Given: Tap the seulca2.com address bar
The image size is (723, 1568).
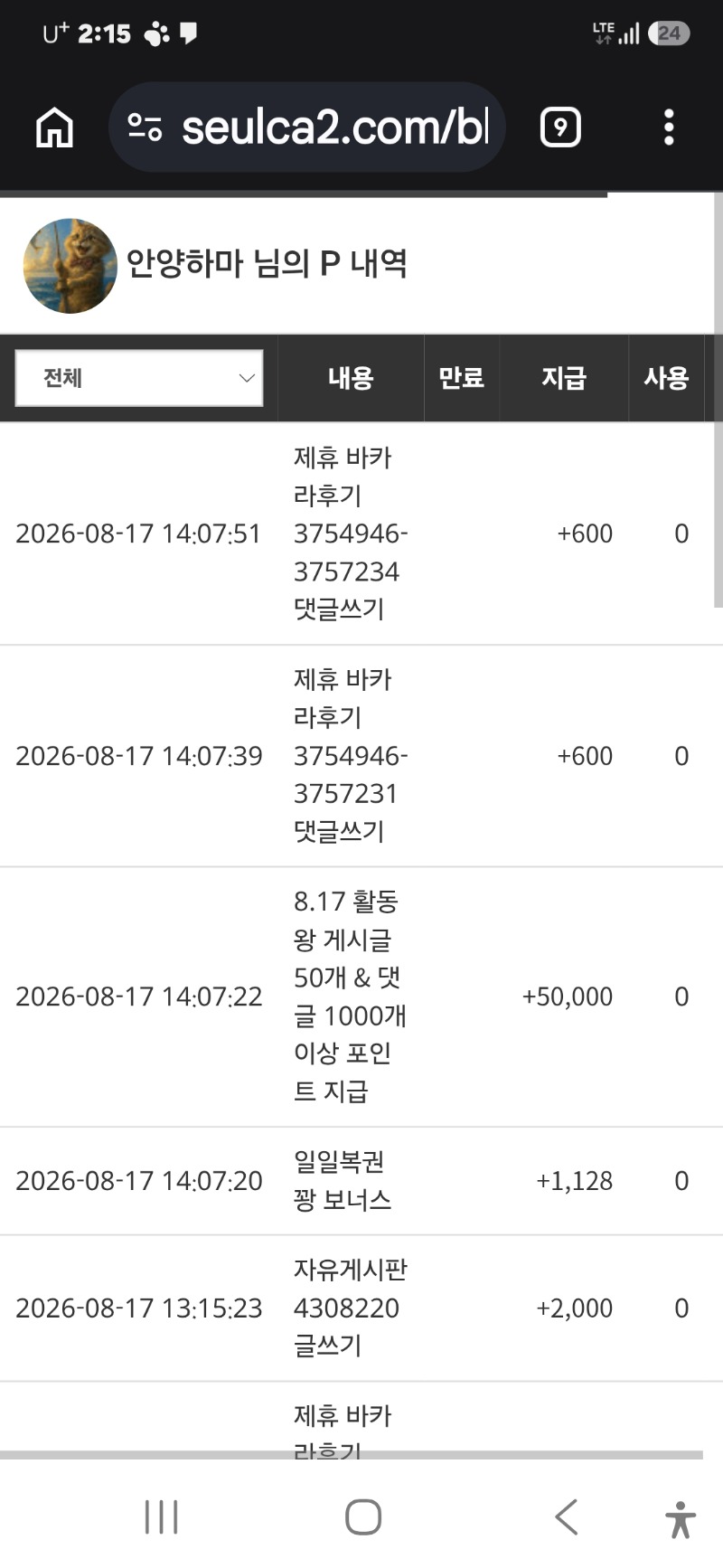Looking at the screenshot, I should 306,128.
